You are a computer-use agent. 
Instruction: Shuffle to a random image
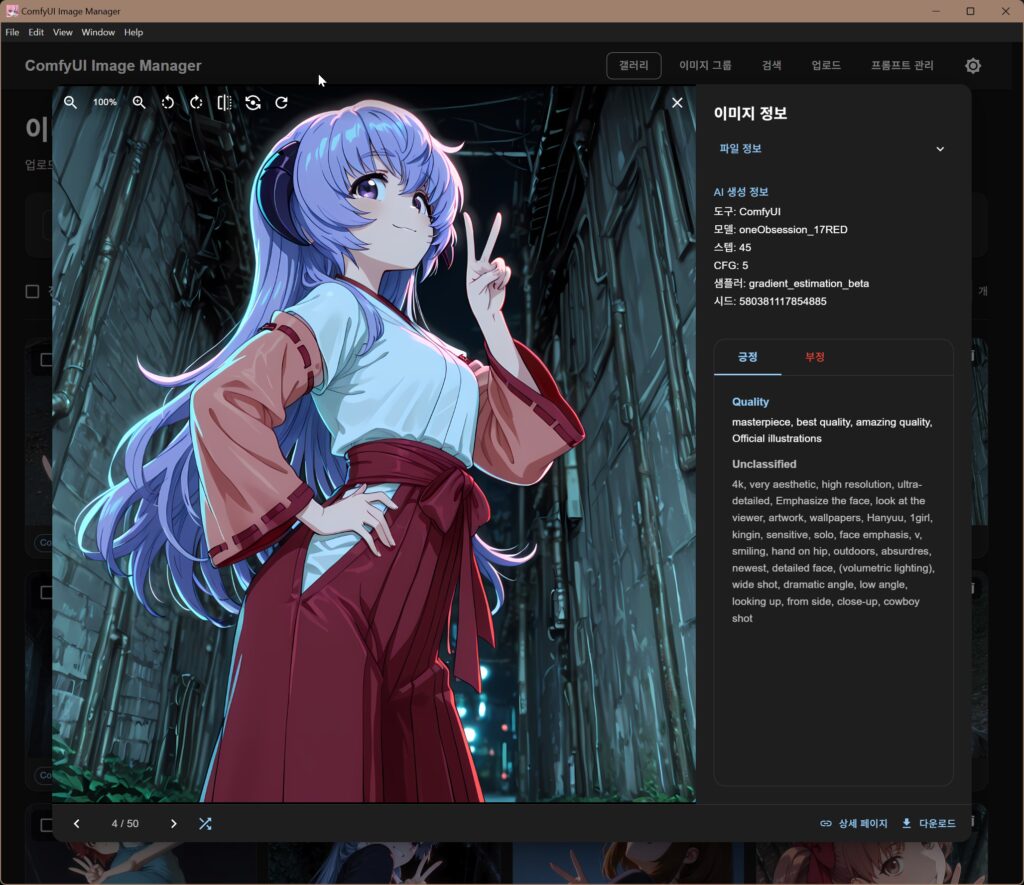pyautogui.click(x=205, y=823)
